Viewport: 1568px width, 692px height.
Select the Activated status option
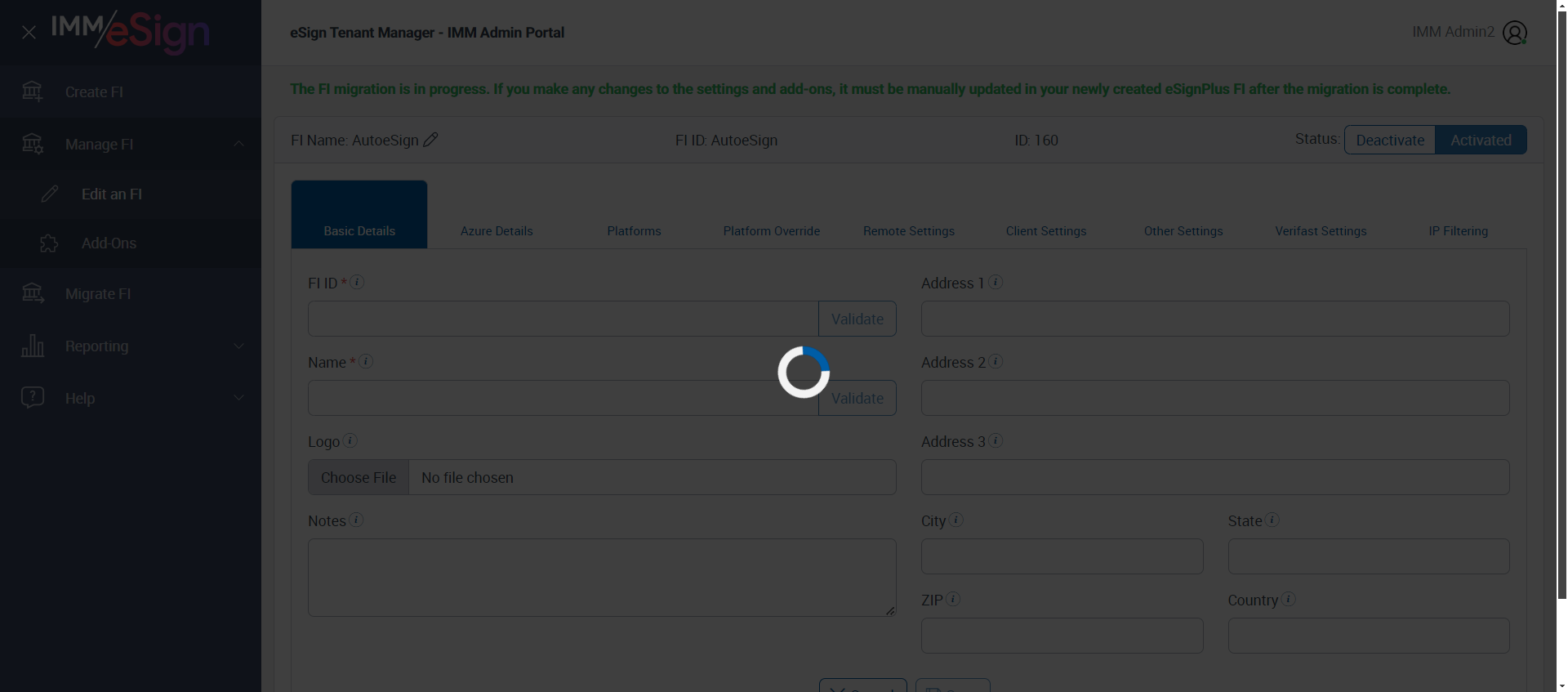tap(1481, 140)
